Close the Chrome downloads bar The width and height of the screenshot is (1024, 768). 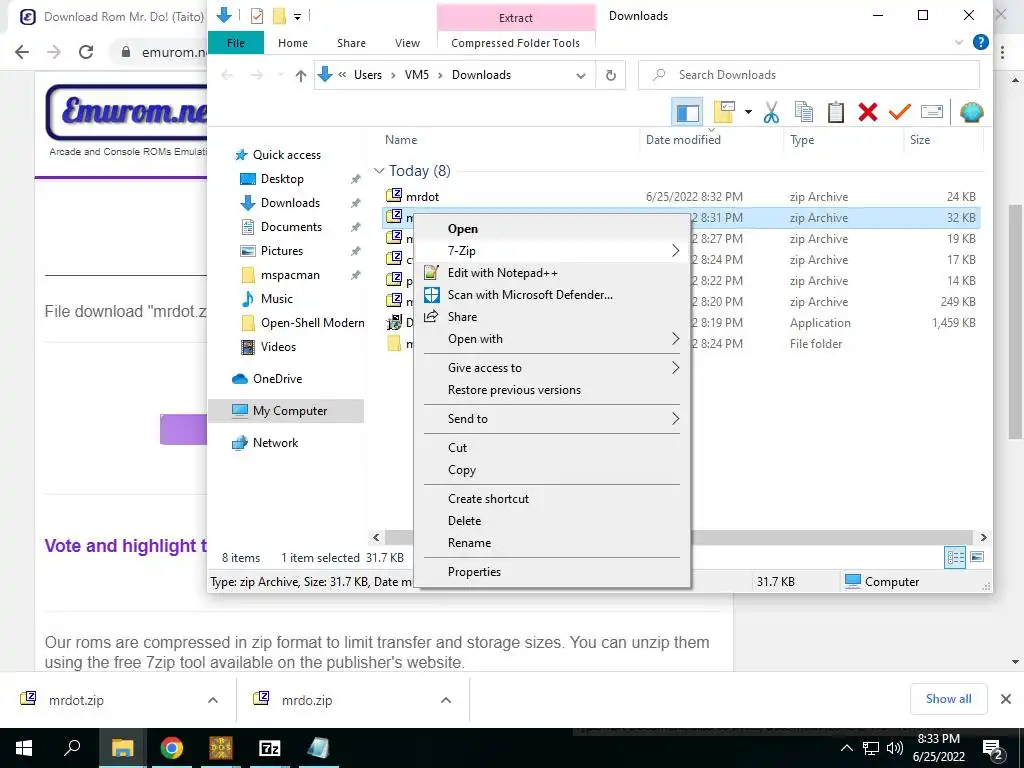pyautogui.click(x=1006, y=699)
